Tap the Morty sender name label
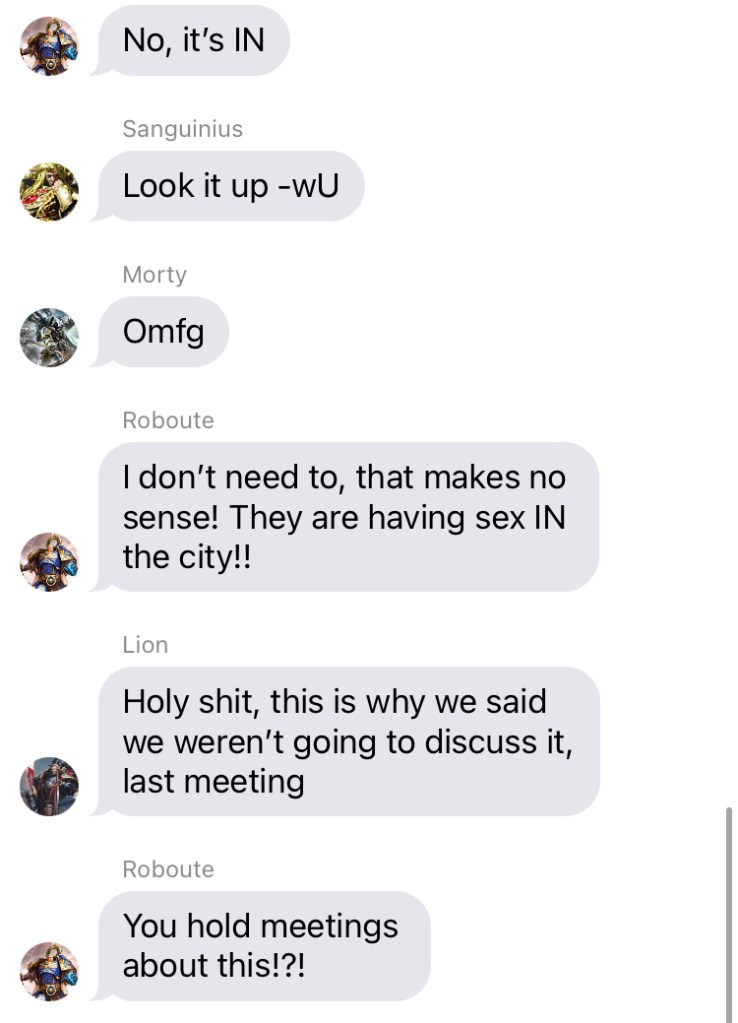The height and width of the screenshot is (1023, 738). point(155,275)
